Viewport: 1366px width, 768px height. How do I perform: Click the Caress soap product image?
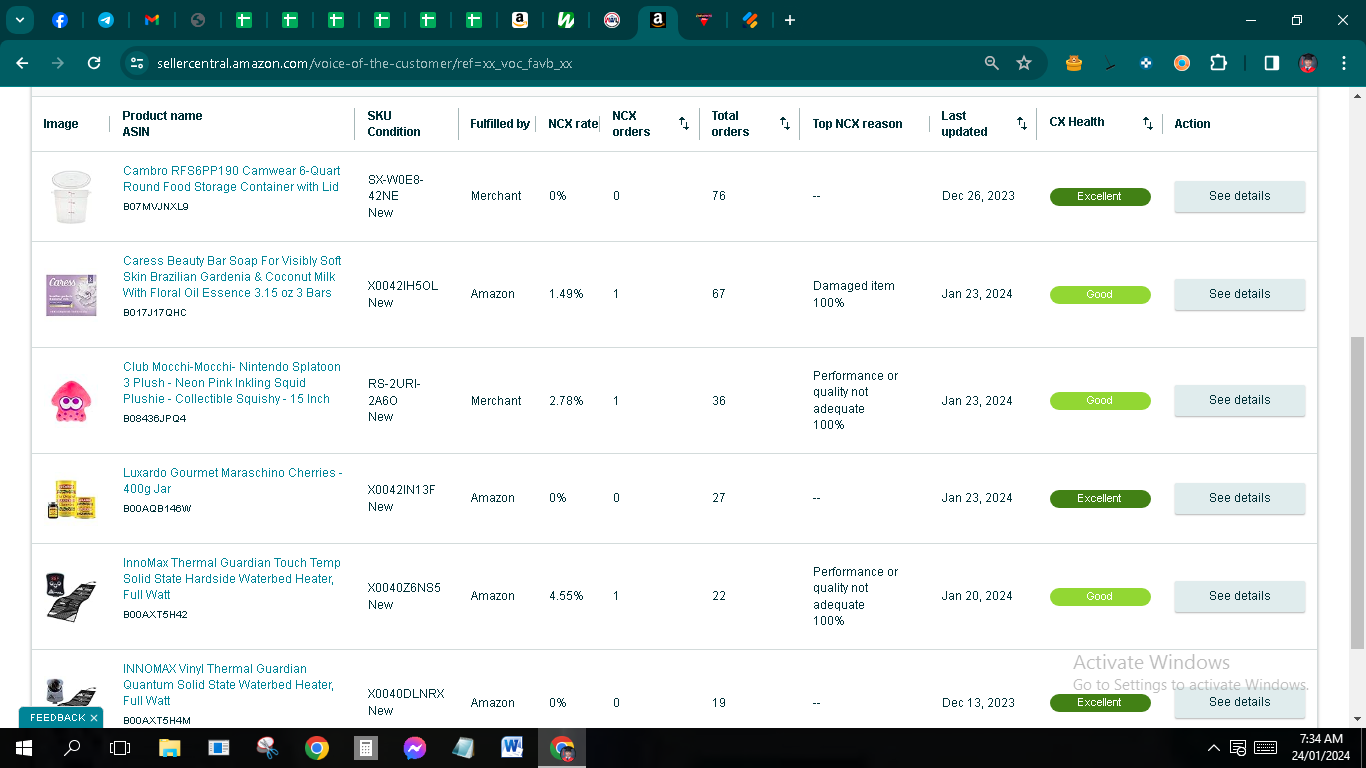coord(71,294)
